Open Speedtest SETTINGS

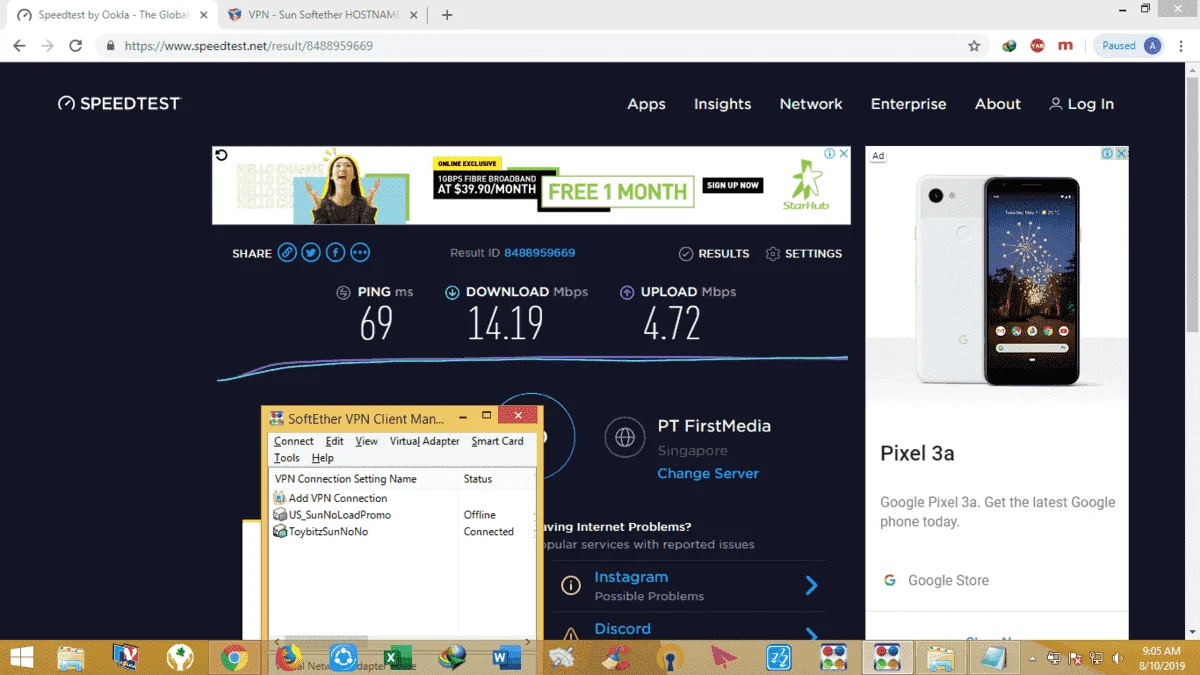(x=804, y=254)
